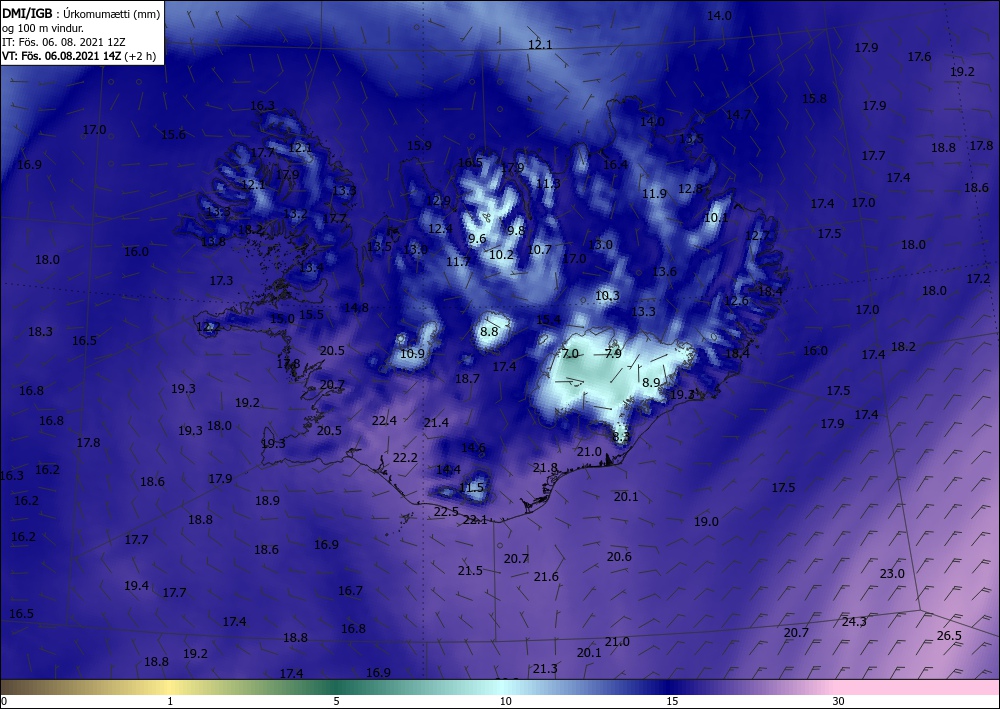Click the 15.8 value on the map

pyautogui.click(x=814, y=99)
